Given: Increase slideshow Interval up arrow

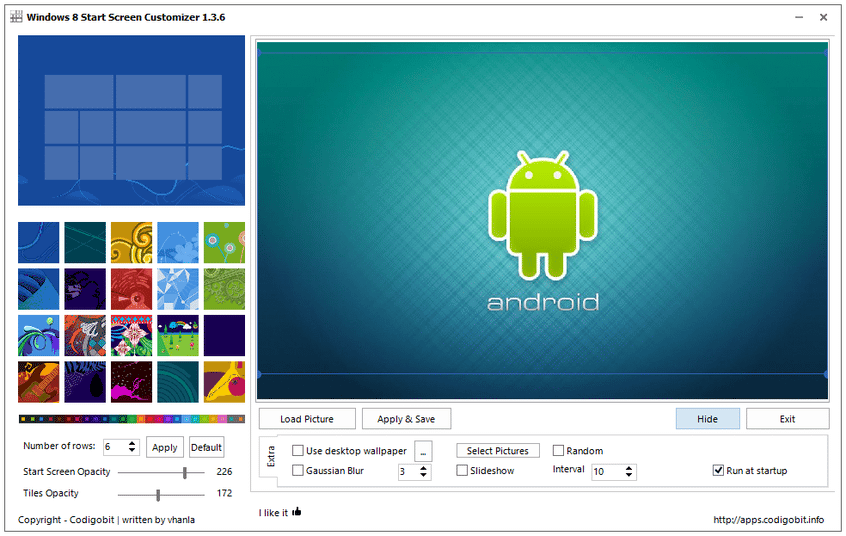Looking at the screenshot, I should 629,468.
